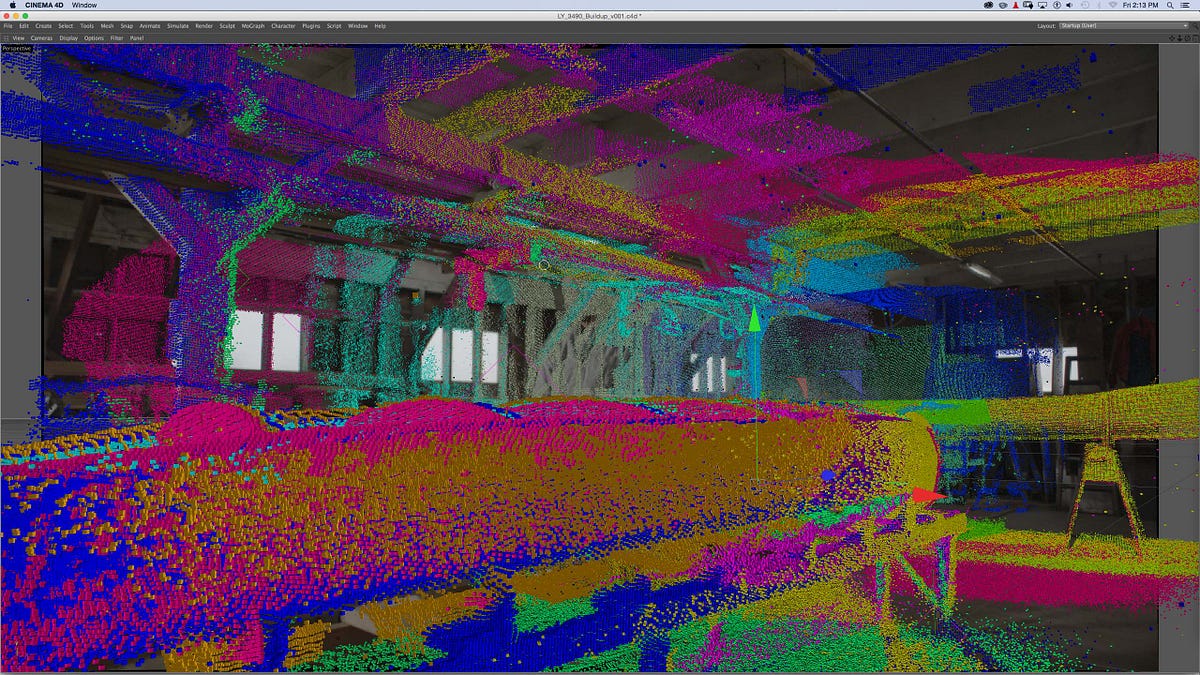Viewport: 1200px width, 675px height.
Task: Open the Filter menu in the viewport bar
Action: (x=117, y=37)
